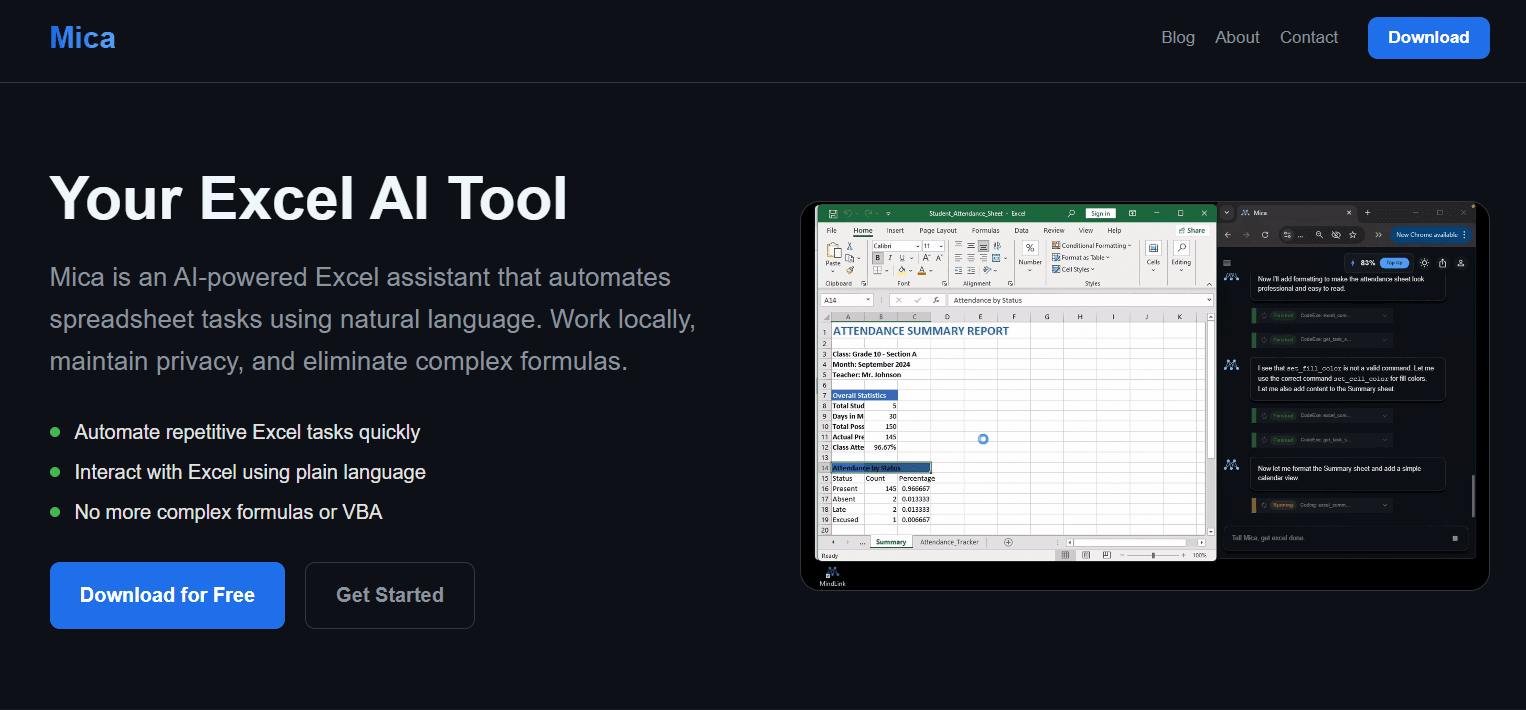This screenshot has width=1526, height=710.
Task: Click the Tell Mica chat input field
Action: (1335, 538)
